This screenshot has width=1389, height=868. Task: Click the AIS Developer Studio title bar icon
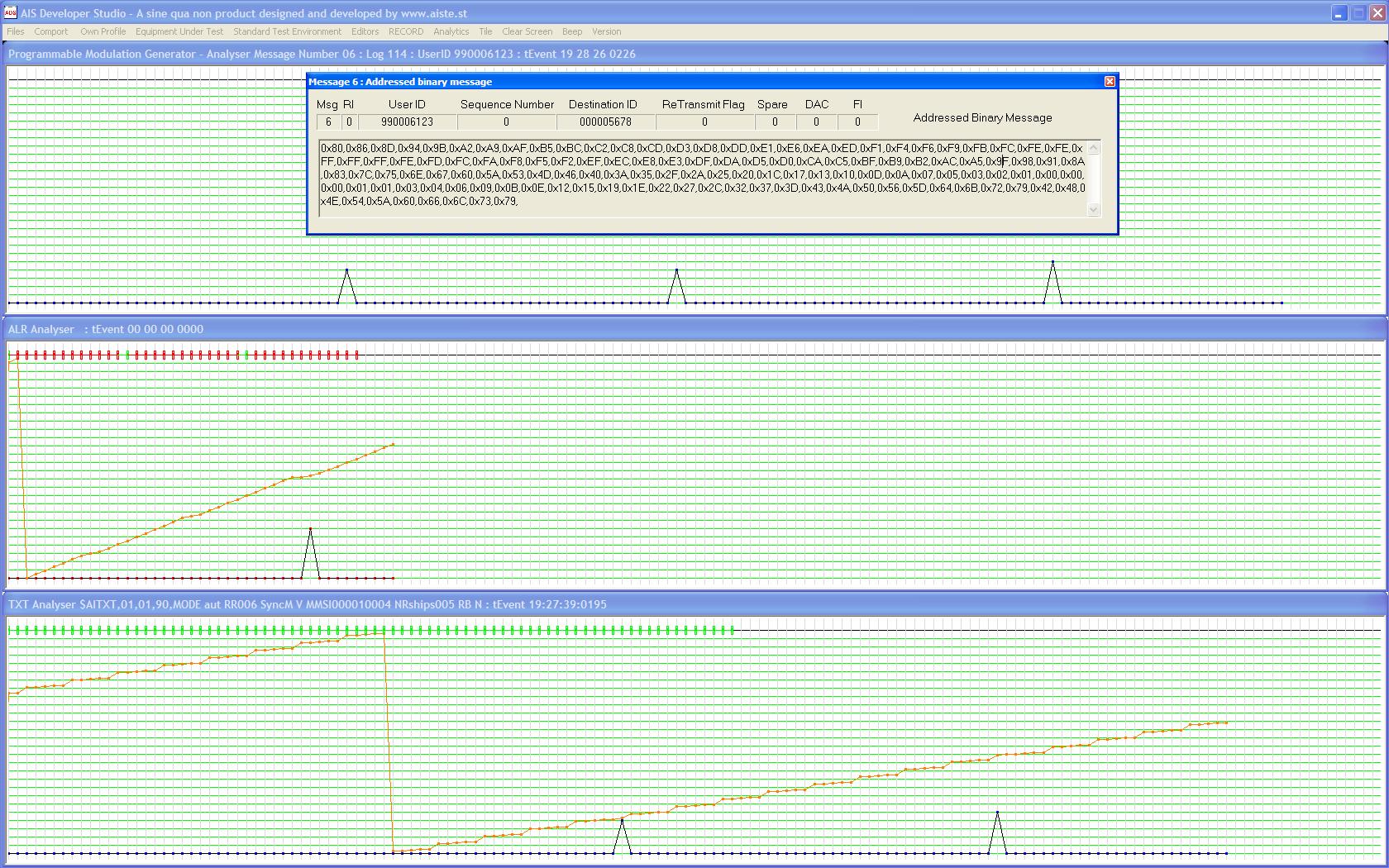(10, 12)
